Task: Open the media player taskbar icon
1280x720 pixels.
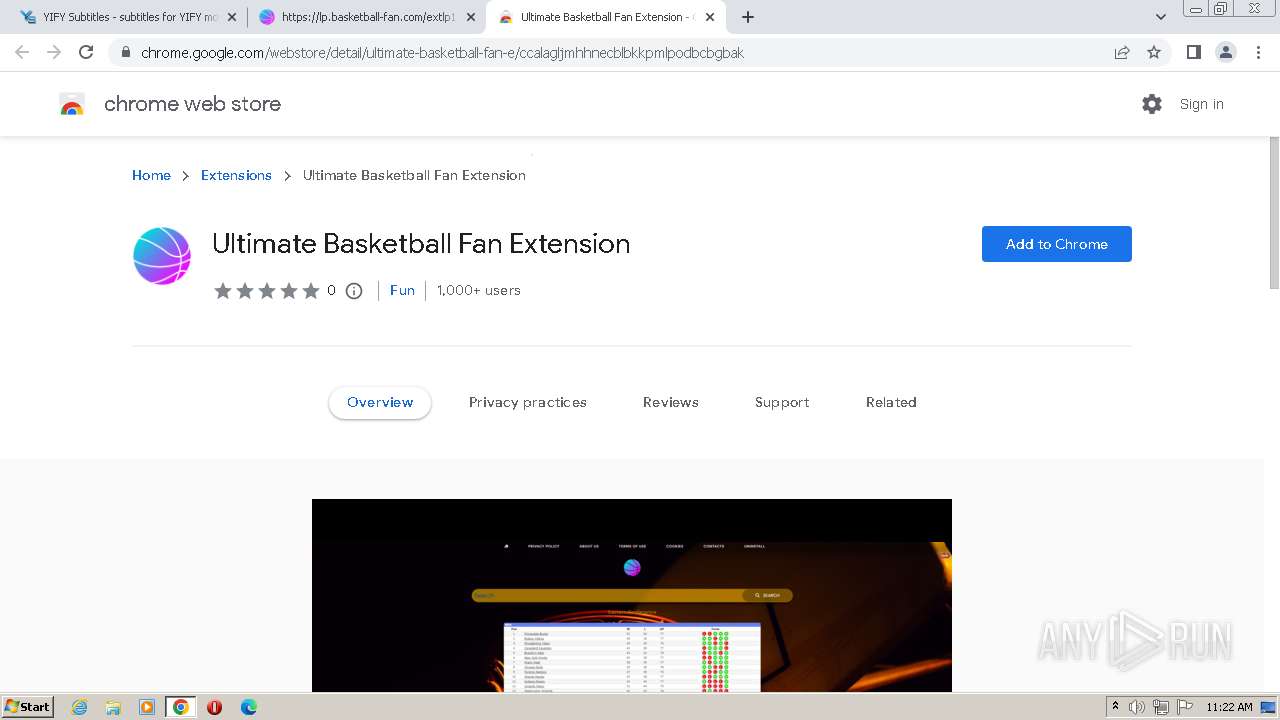Action: pos(147,707)
